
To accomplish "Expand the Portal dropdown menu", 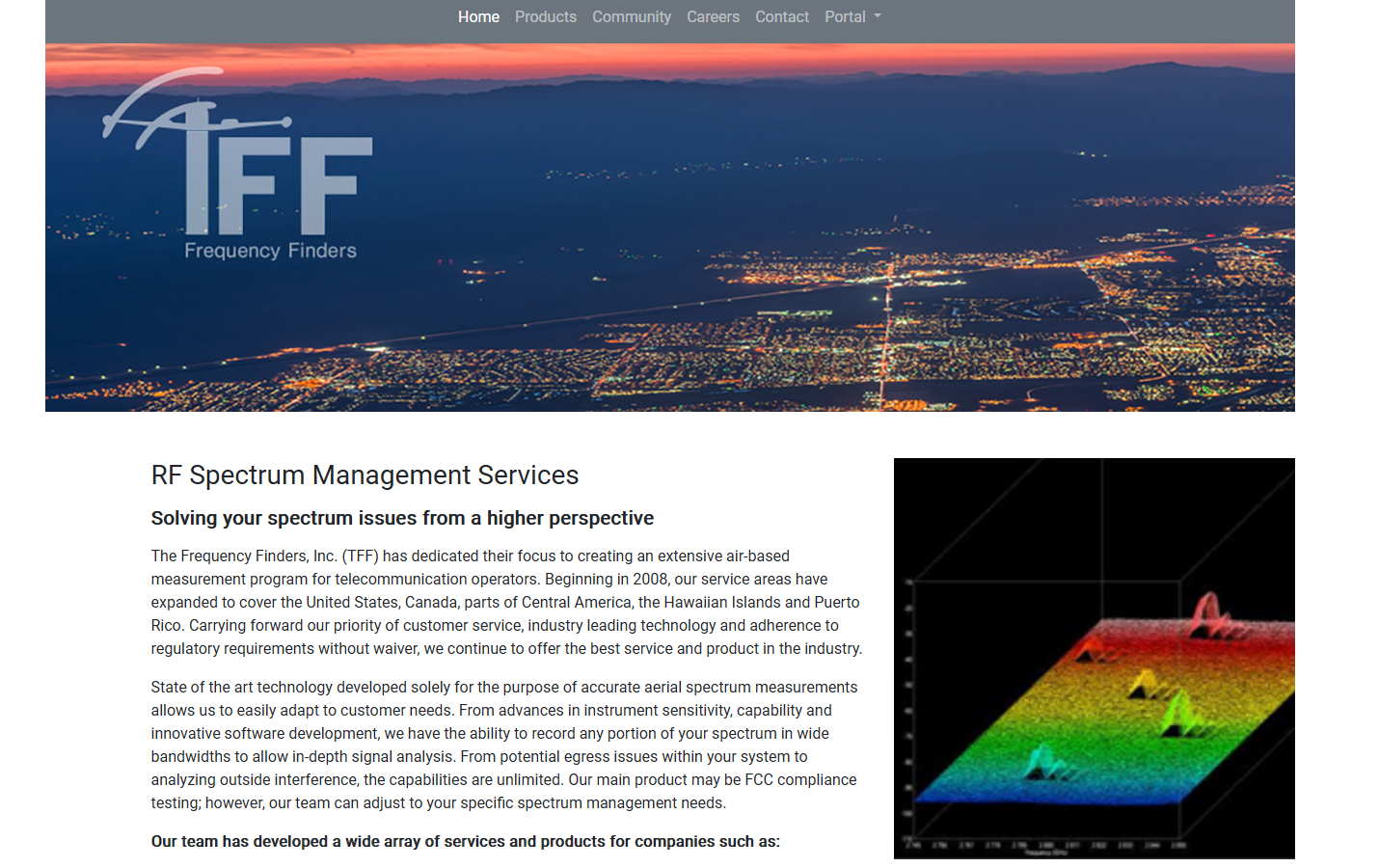I will click(852, 16).
